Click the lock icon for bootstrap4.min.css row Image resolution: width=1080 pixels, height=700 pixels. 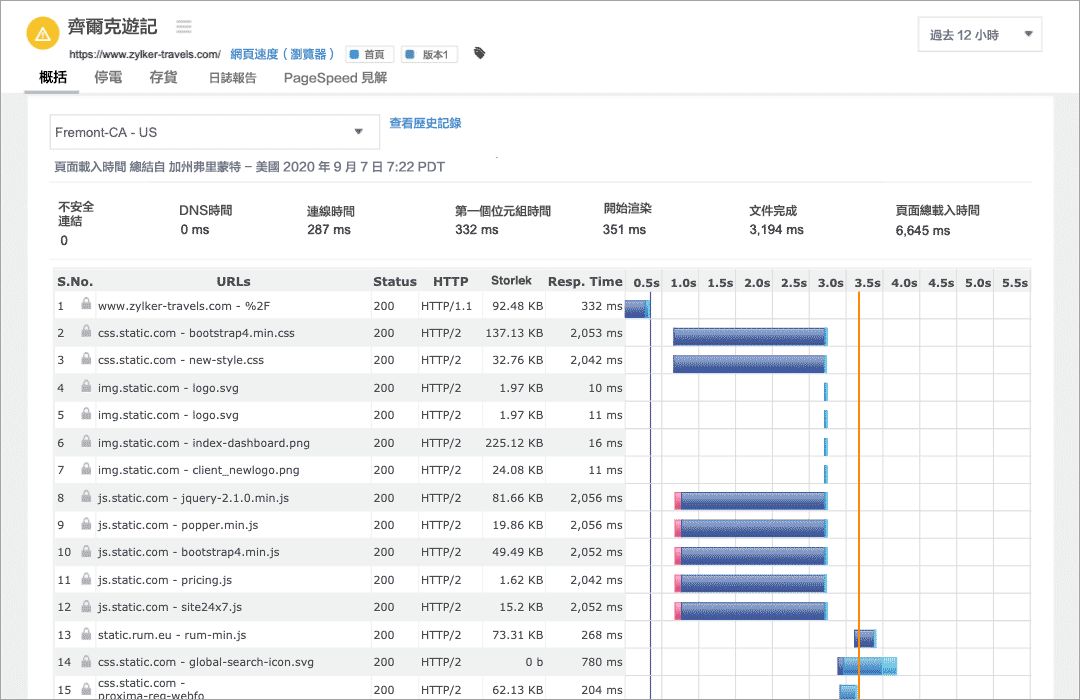(87, 332)
